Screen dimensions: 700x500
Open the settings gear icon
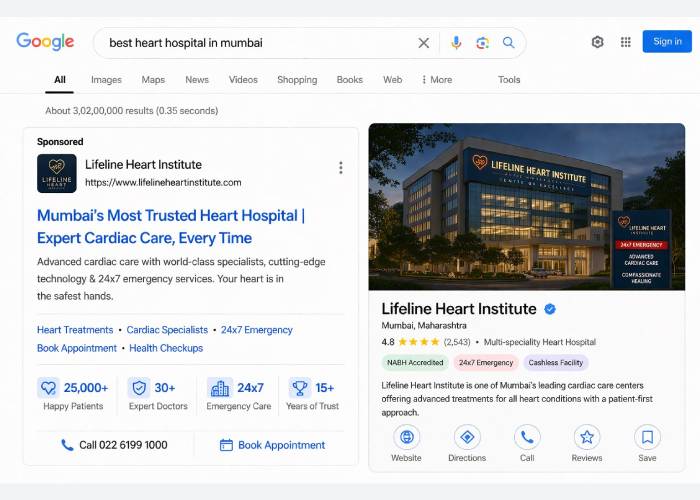597,42
